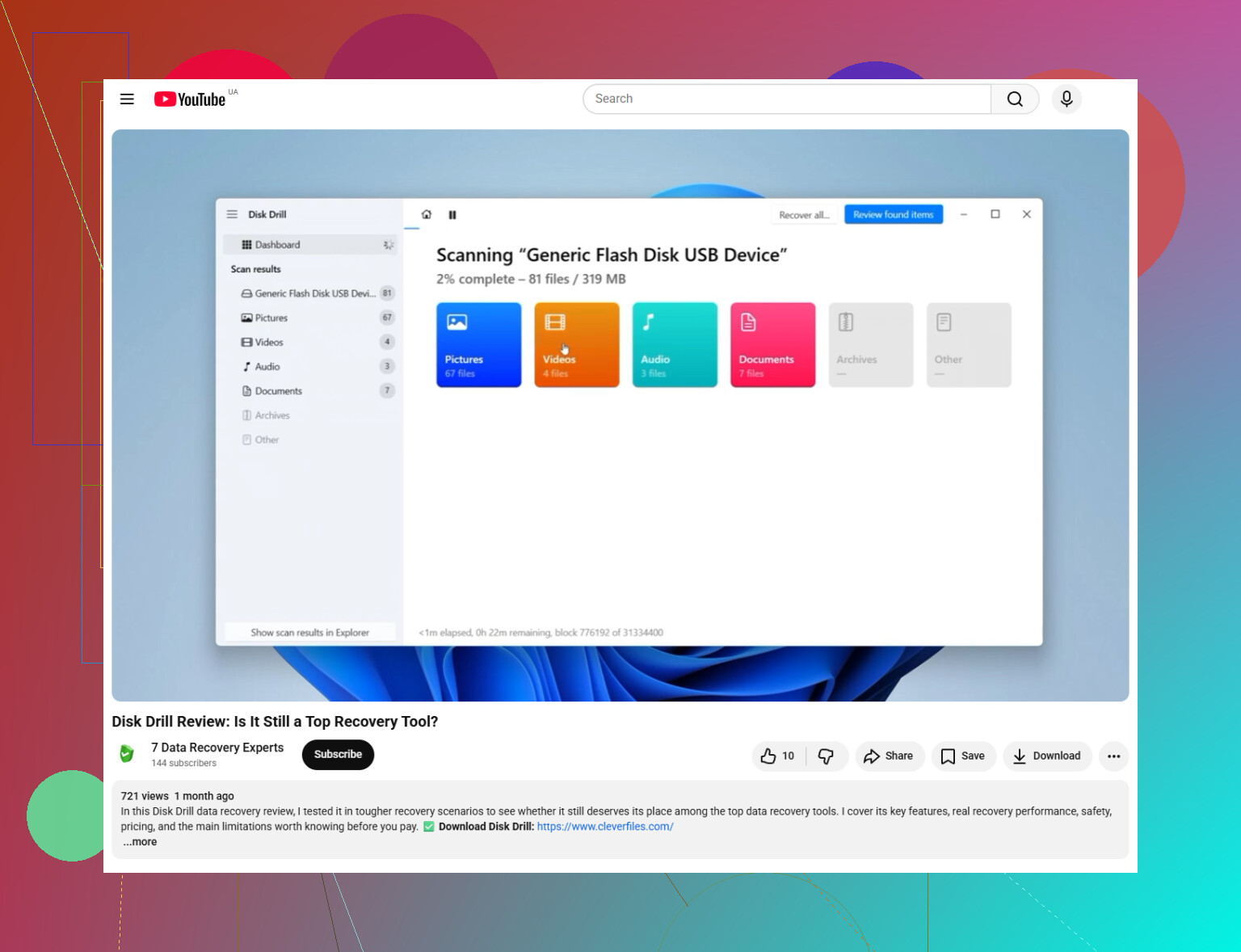This screenshot has width=1241, height=952.
Task: Open the 7 Data Recovery Experts channel name
Action: click(217, 748)
